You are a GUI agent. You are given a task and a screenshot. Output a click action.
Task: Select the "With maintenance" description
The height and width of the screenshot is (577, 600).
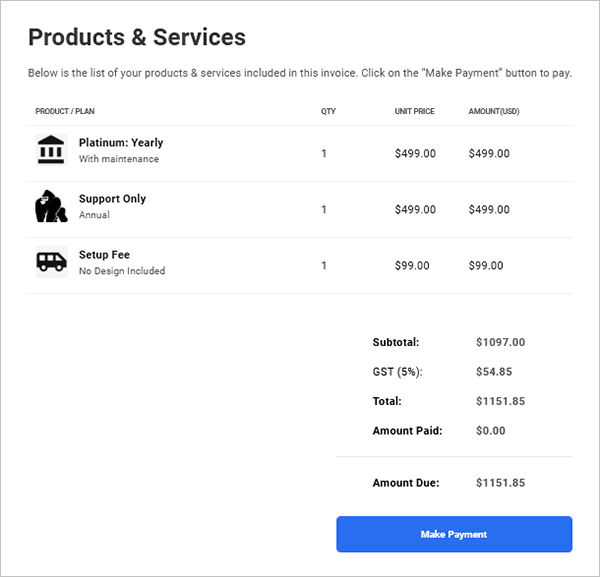point(119,159)
